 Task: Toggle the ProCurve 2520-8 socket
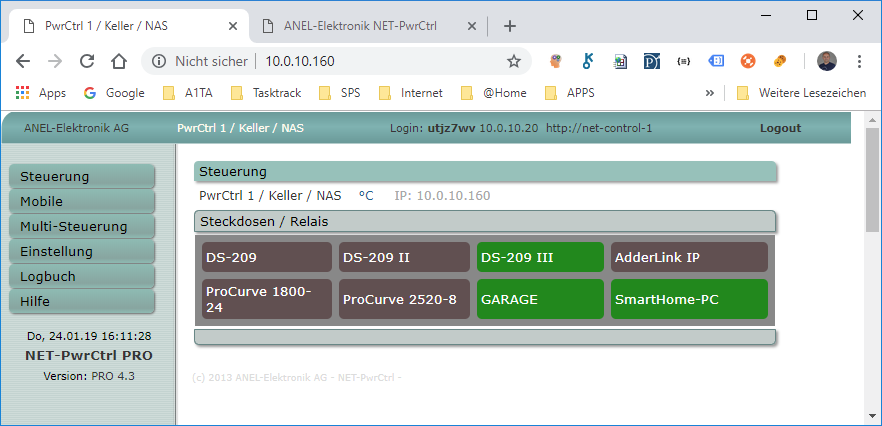(x=404, y=299)
